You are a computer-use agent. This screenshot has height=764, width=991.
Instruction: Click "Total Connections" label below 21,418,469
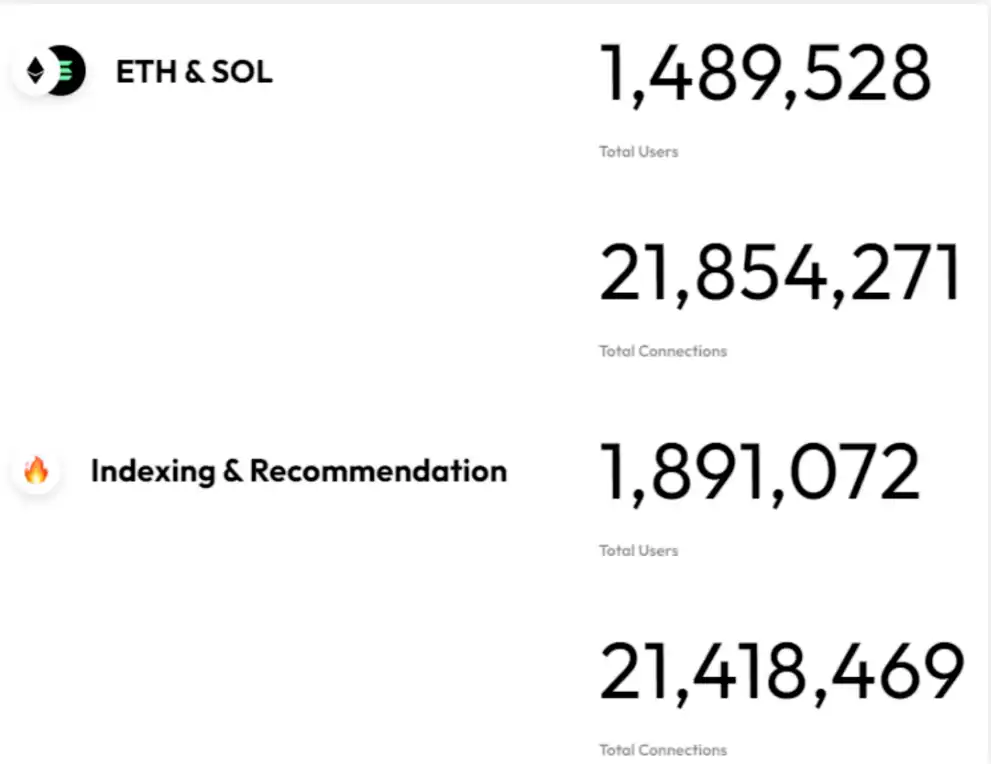click(662, 749)
